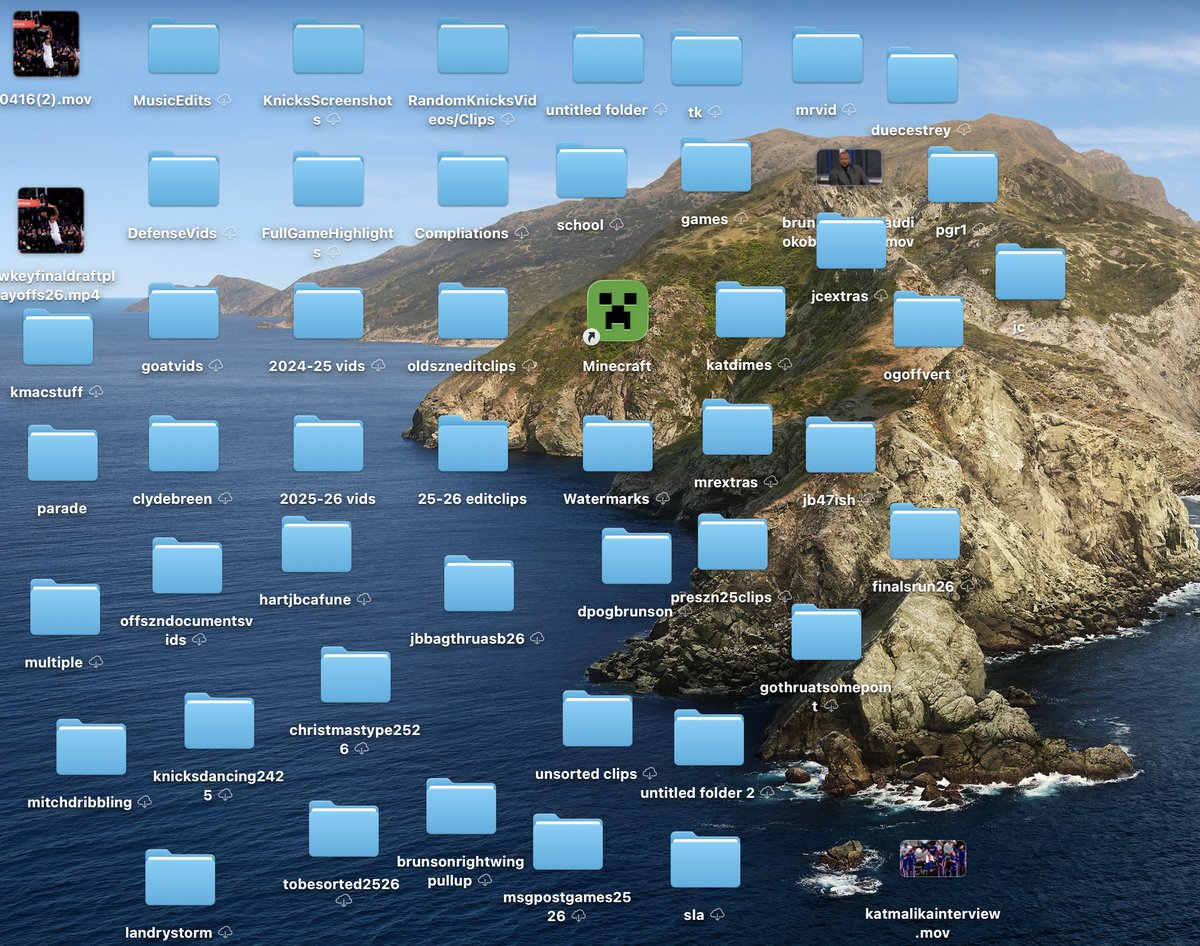Click the untitled folder icon
The height and width of the screenshot is (946, 1200).
click(x=608, y=55)
